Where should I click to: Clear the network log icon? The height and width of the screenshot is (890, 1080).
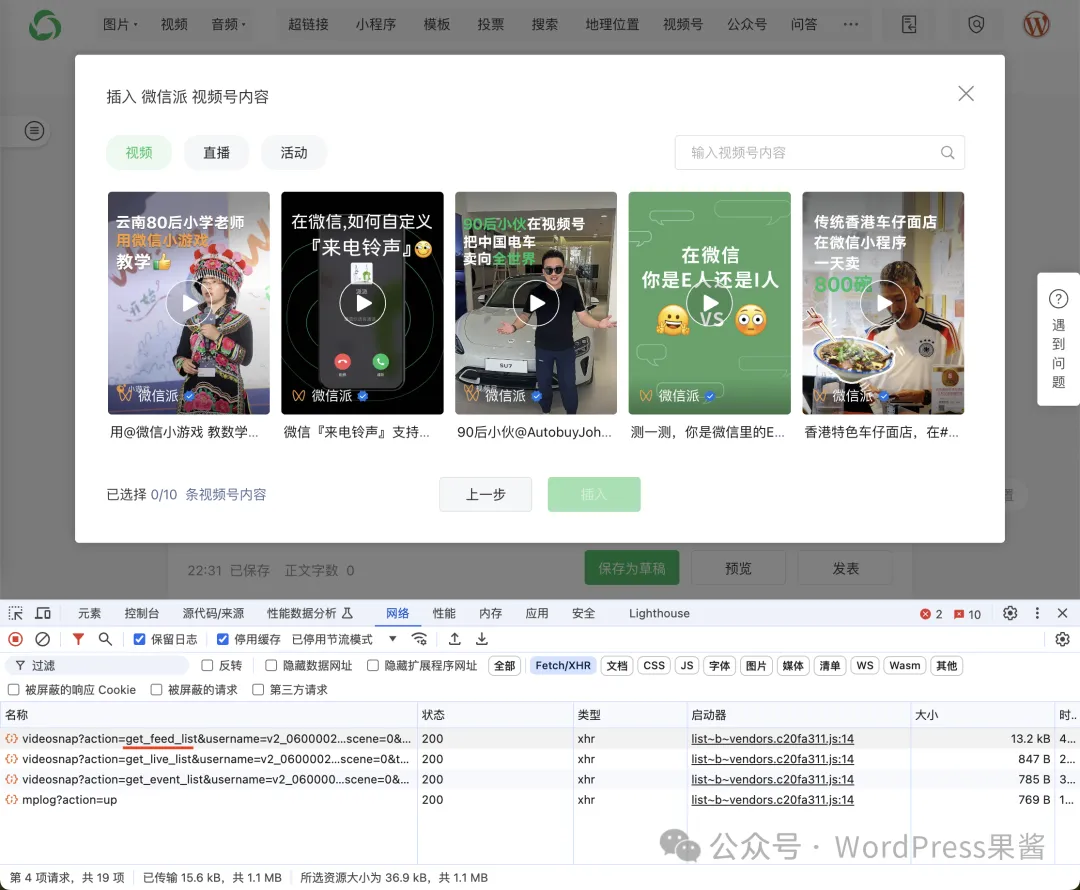pyautogui.click(x=43, y=639)
